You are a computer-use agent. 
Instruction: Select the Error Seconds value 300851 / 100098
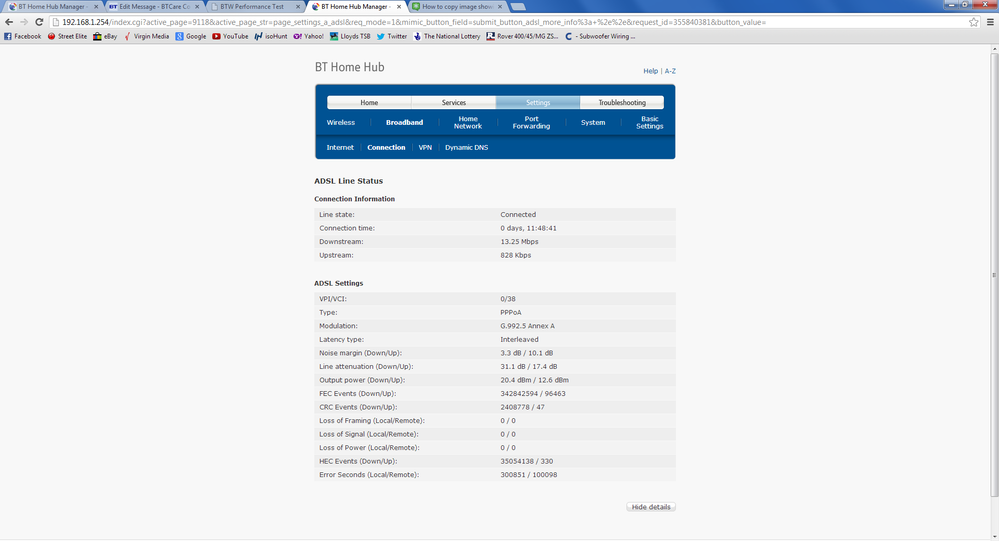point(529,475)
